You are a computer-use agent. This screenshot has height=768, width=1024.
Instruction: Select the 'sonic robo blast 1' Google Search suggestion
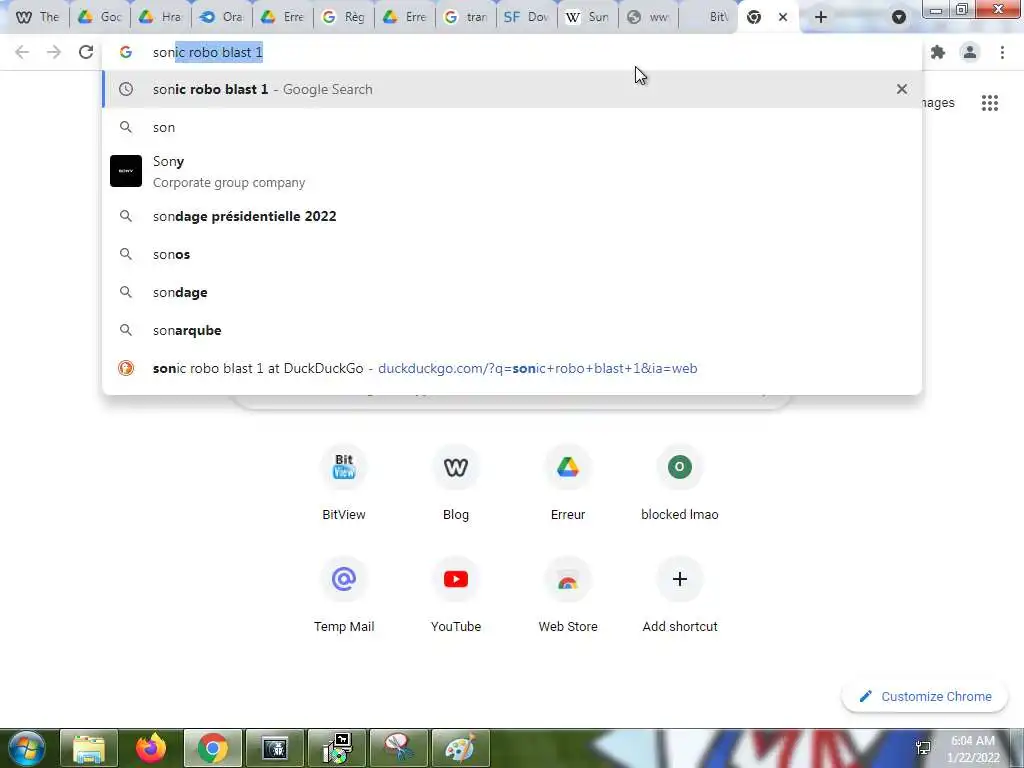[x=512, y=89]
